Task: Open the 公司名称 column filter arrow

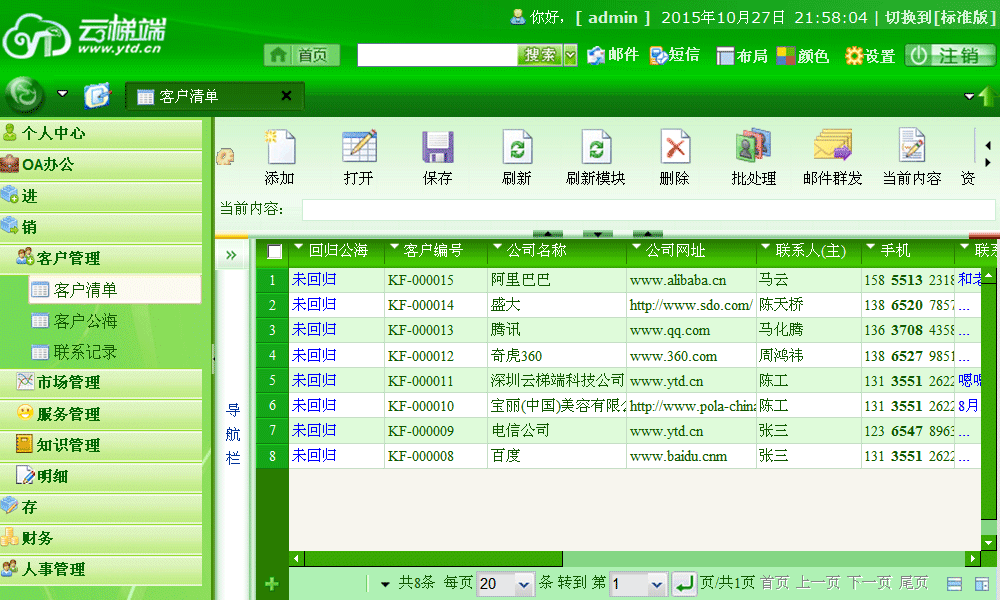Action: [x=497, y=247]
